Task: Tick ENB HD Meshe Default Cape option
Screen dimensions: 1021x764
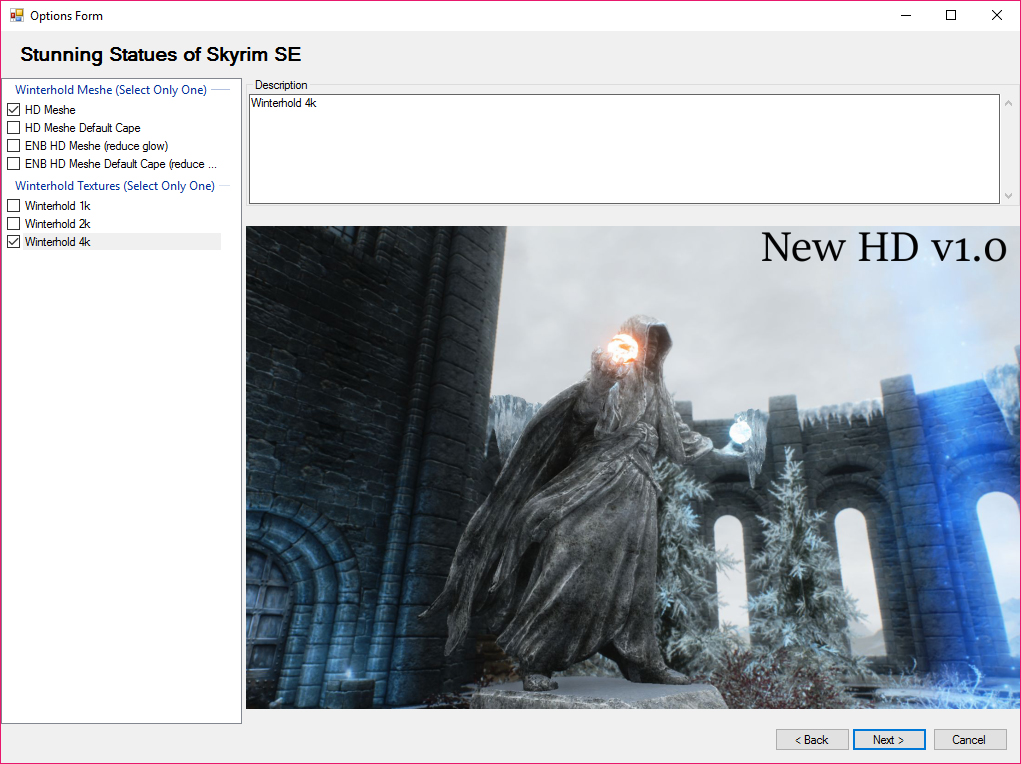Action: 14,163
